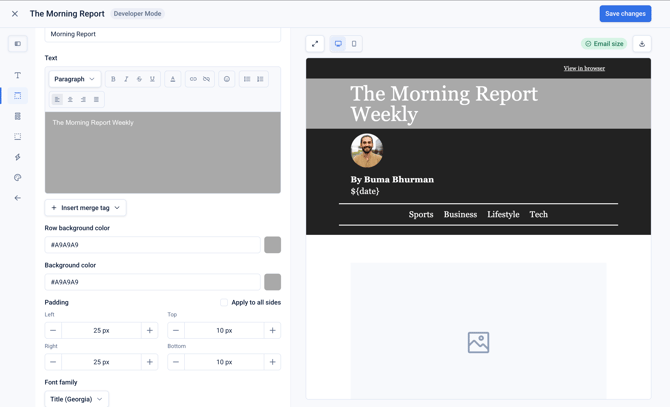The height and width of the screenshot is (407, 670).
Task: Open the color palette theme icon
Action: (x=18, y=178)
